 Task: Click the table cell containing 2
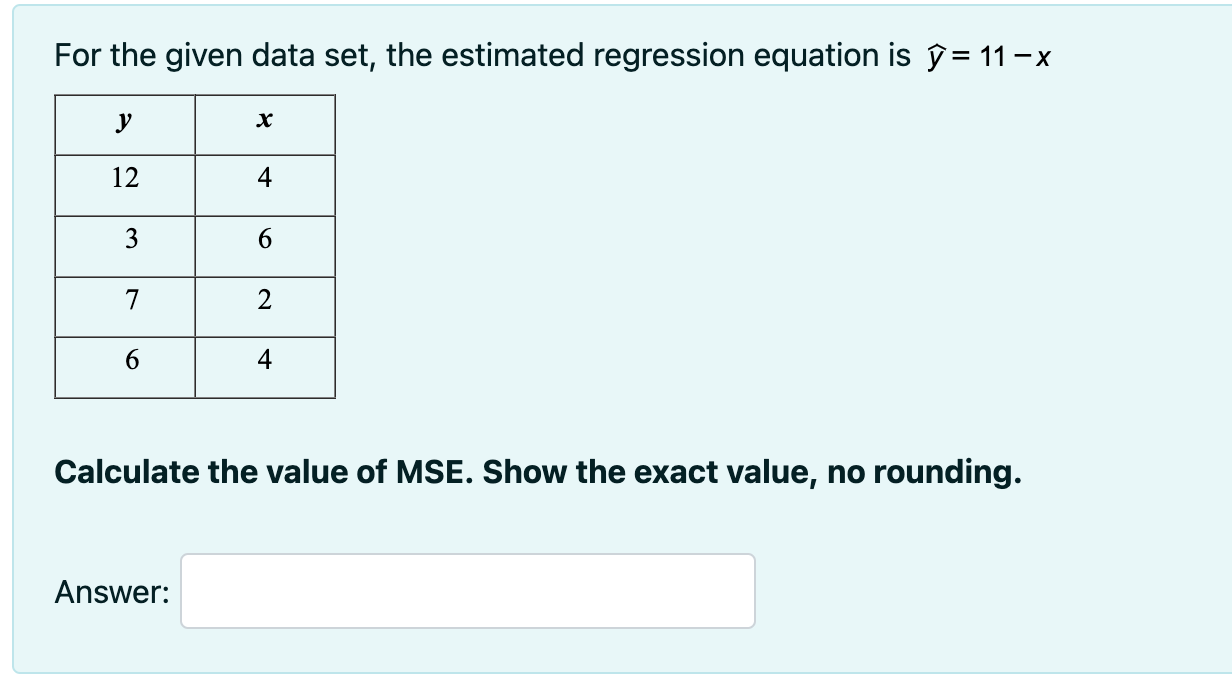(x=265, y=306)
